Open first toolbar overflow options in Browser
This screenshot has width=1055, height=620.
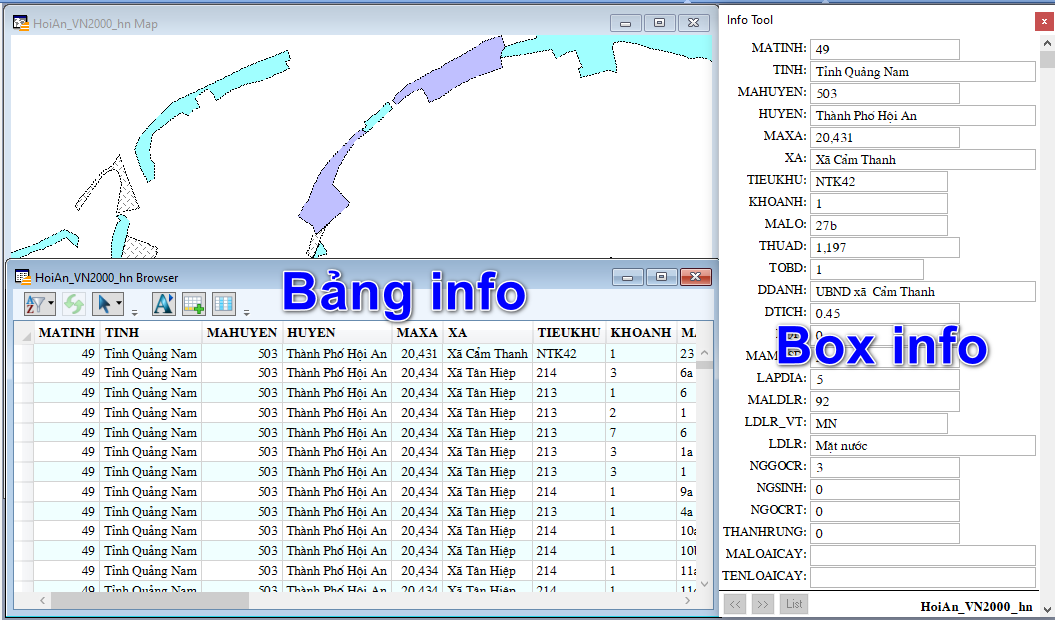coord(135,312)
